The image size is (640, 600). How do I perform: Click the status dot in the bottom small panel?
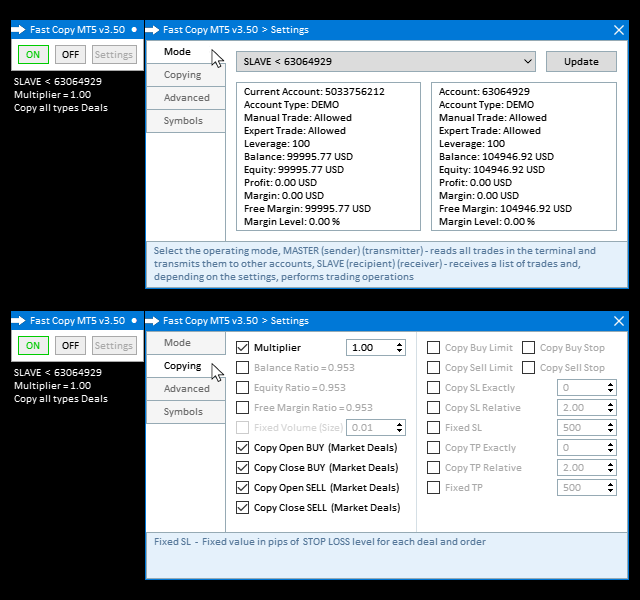coord(134,321)
